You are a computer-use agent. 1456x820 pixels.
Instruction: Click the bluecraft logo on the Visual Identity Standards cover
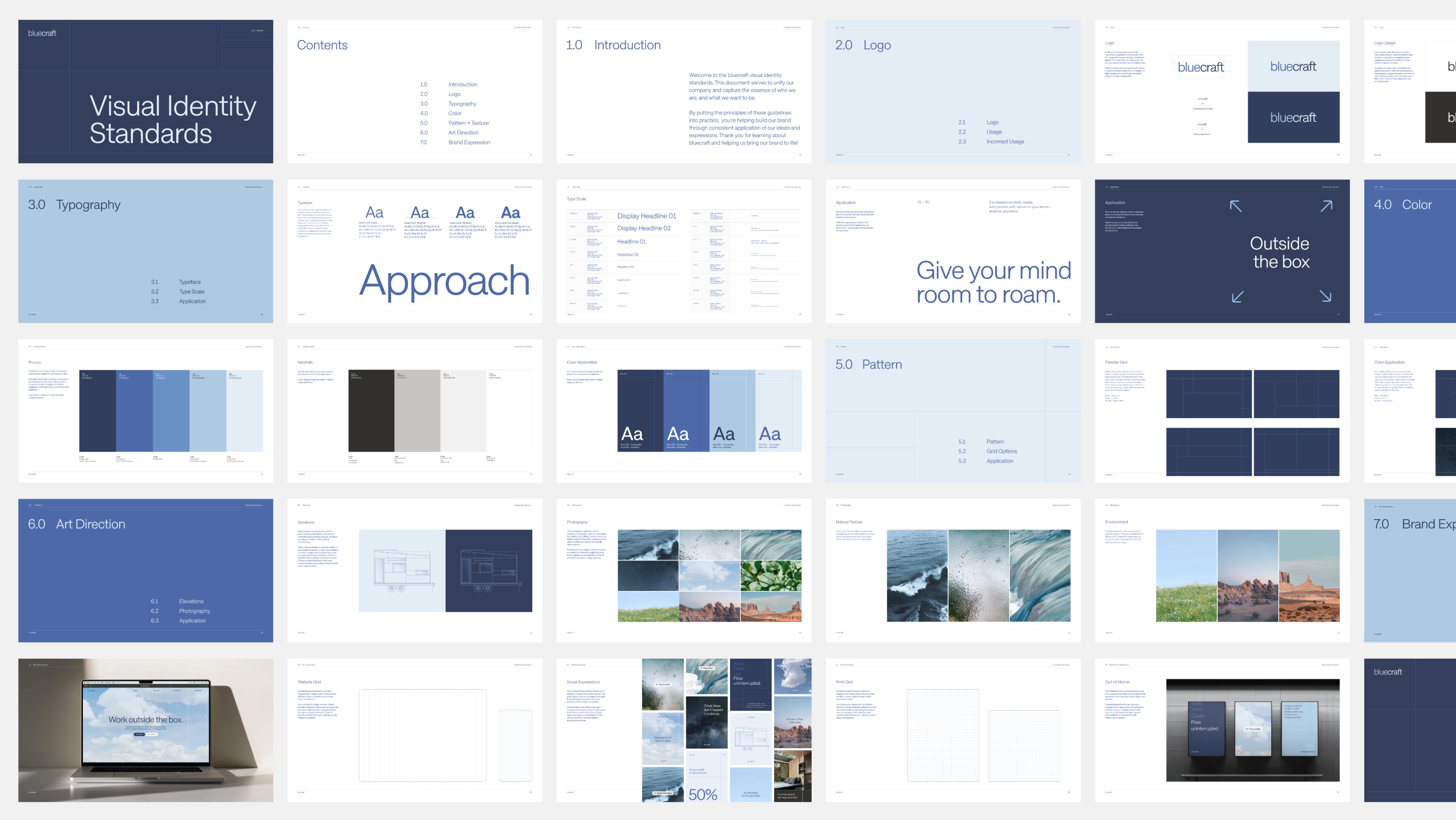tap(42, 34)
